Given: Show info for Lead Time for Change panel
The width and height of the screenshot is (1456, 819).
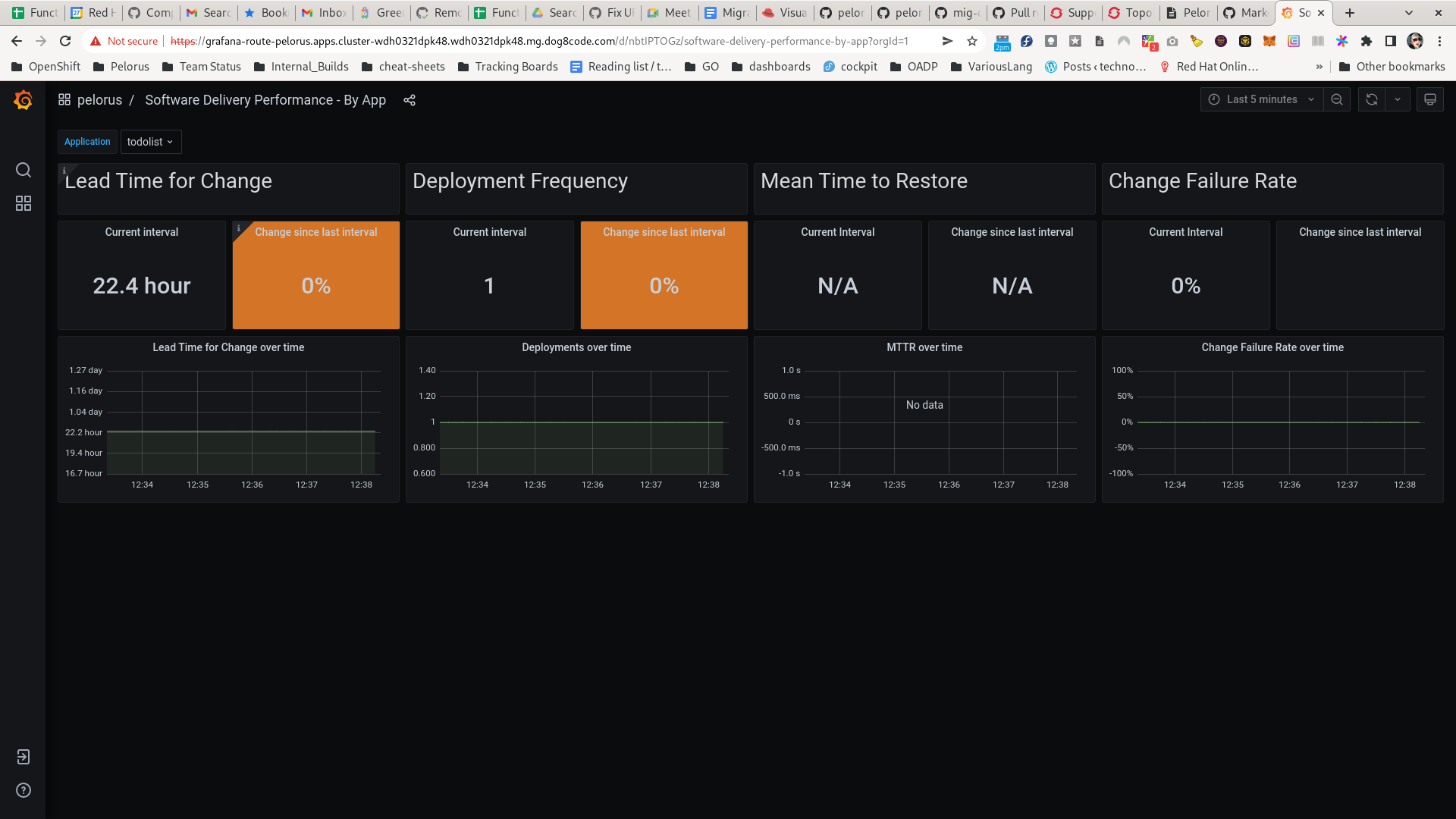Looking at the screenshot, I should (x=64, y=170).
